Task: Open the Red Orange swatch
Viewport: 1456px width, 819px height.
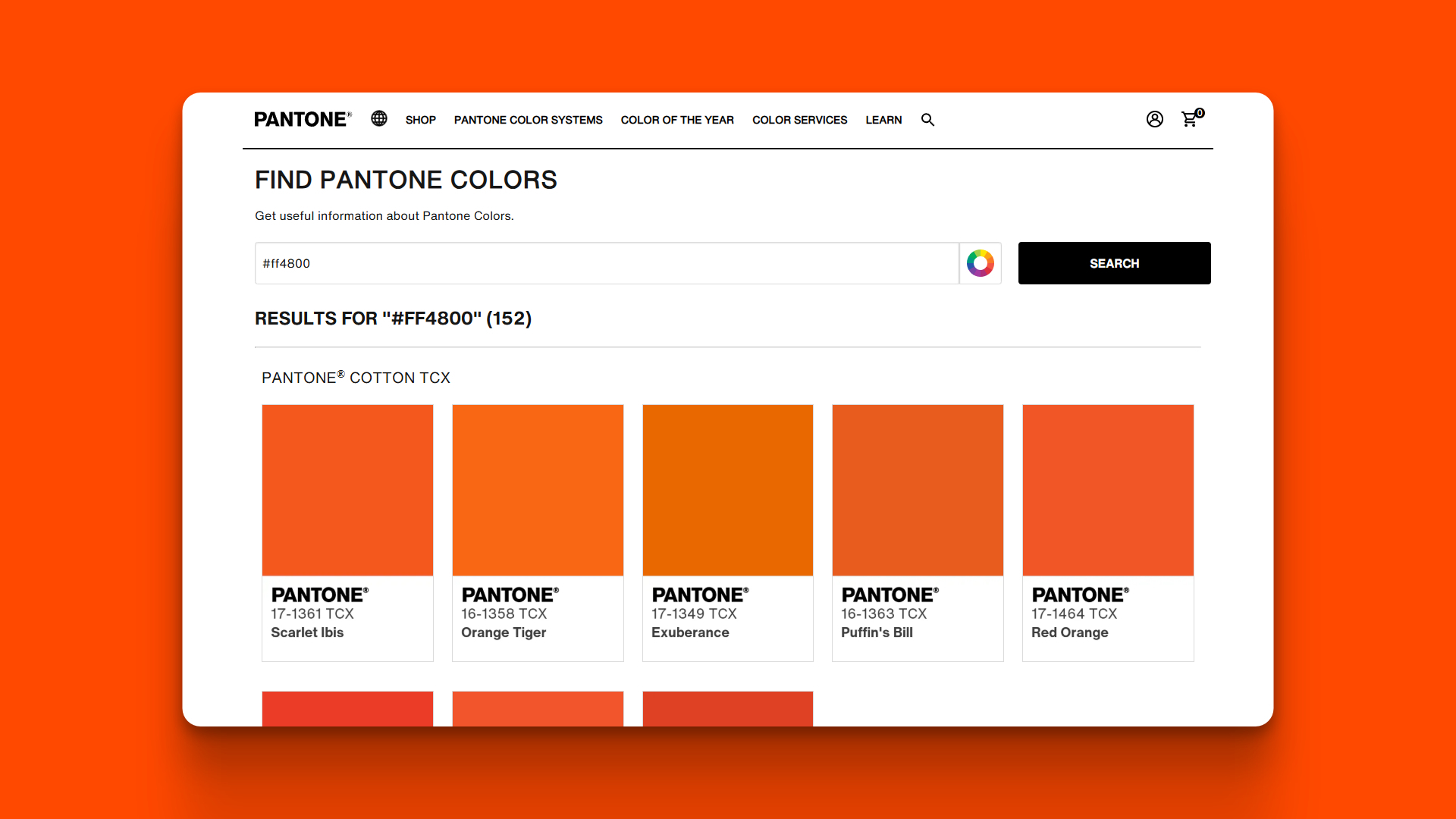Action: [1108, 490]
